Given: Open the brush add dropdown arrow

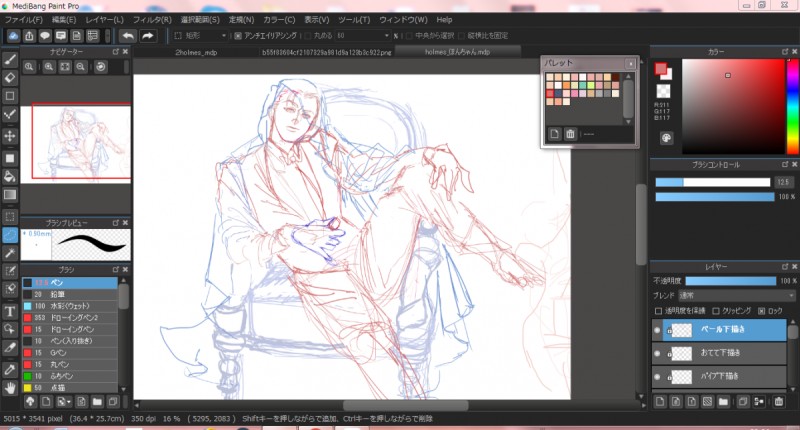Looking at the screenshot, I should point(64,401).
